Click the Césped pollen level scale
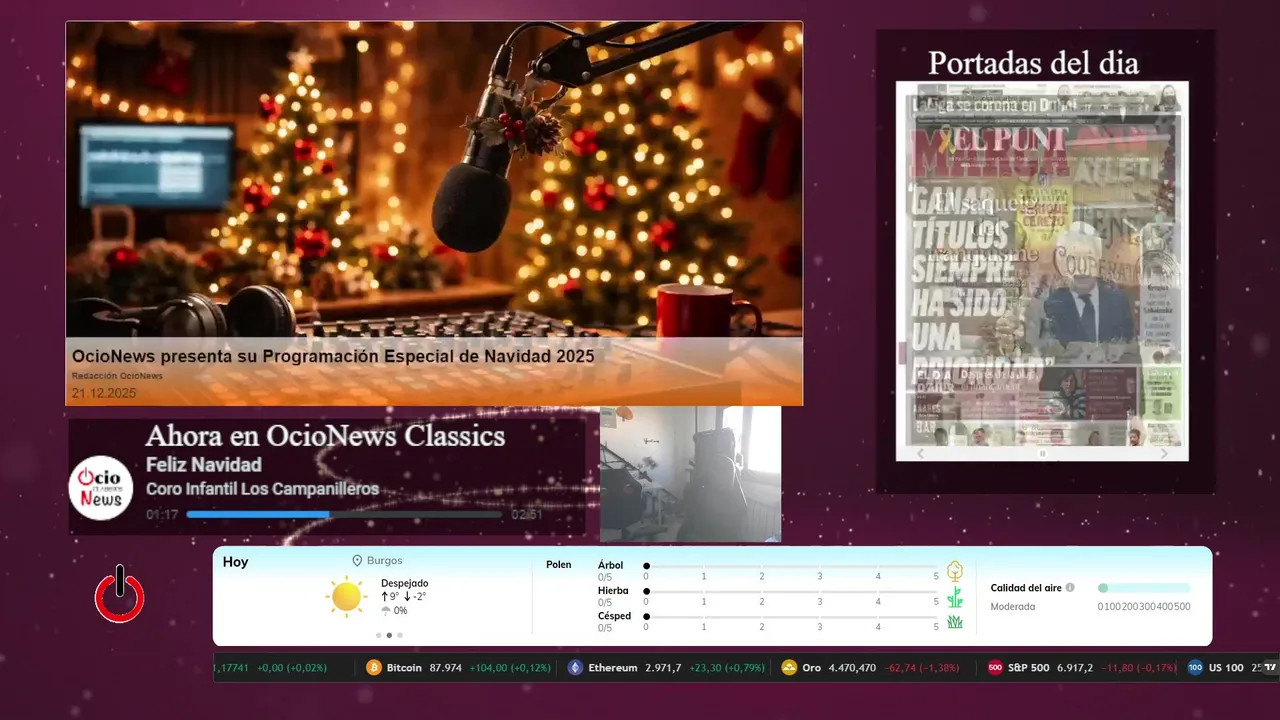Image resolution: width=1280 pixels, height=720 pixels. coord(791,617)
